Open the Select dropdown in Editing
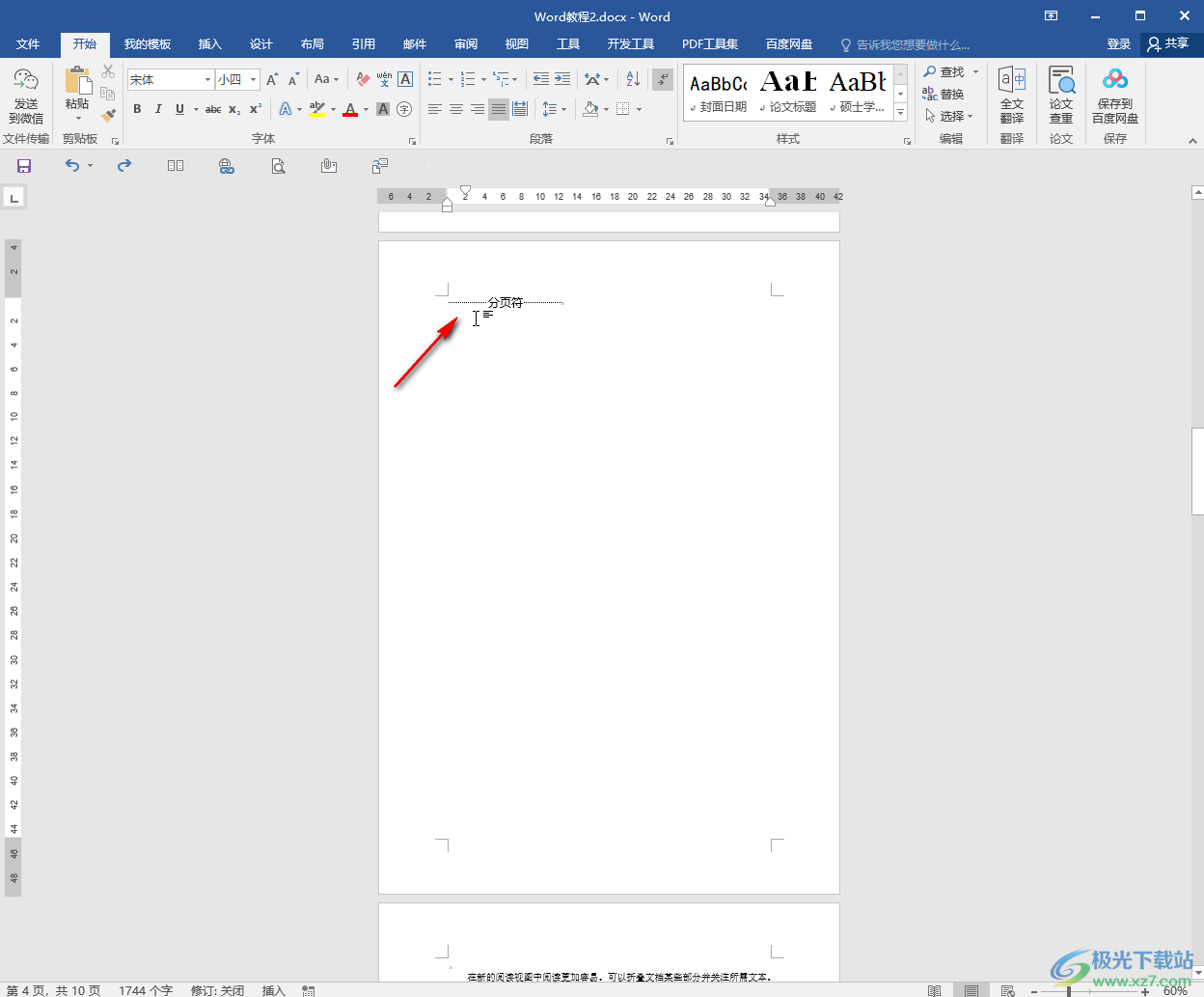Image resolution: width=1204 pixels, height=997 pixels. coord(949,116)
